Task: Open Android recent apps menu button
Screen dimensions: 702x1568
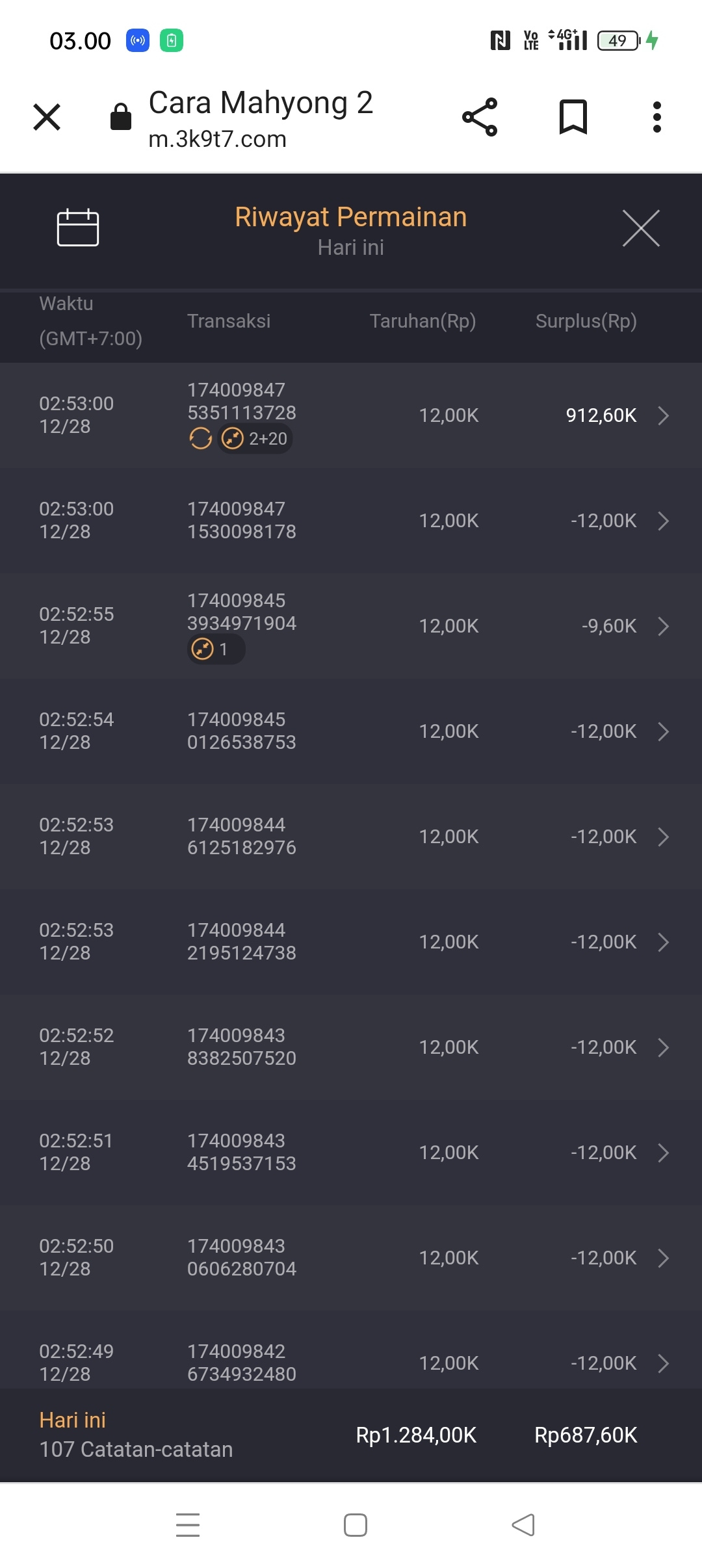Action: coord(188,1524)
